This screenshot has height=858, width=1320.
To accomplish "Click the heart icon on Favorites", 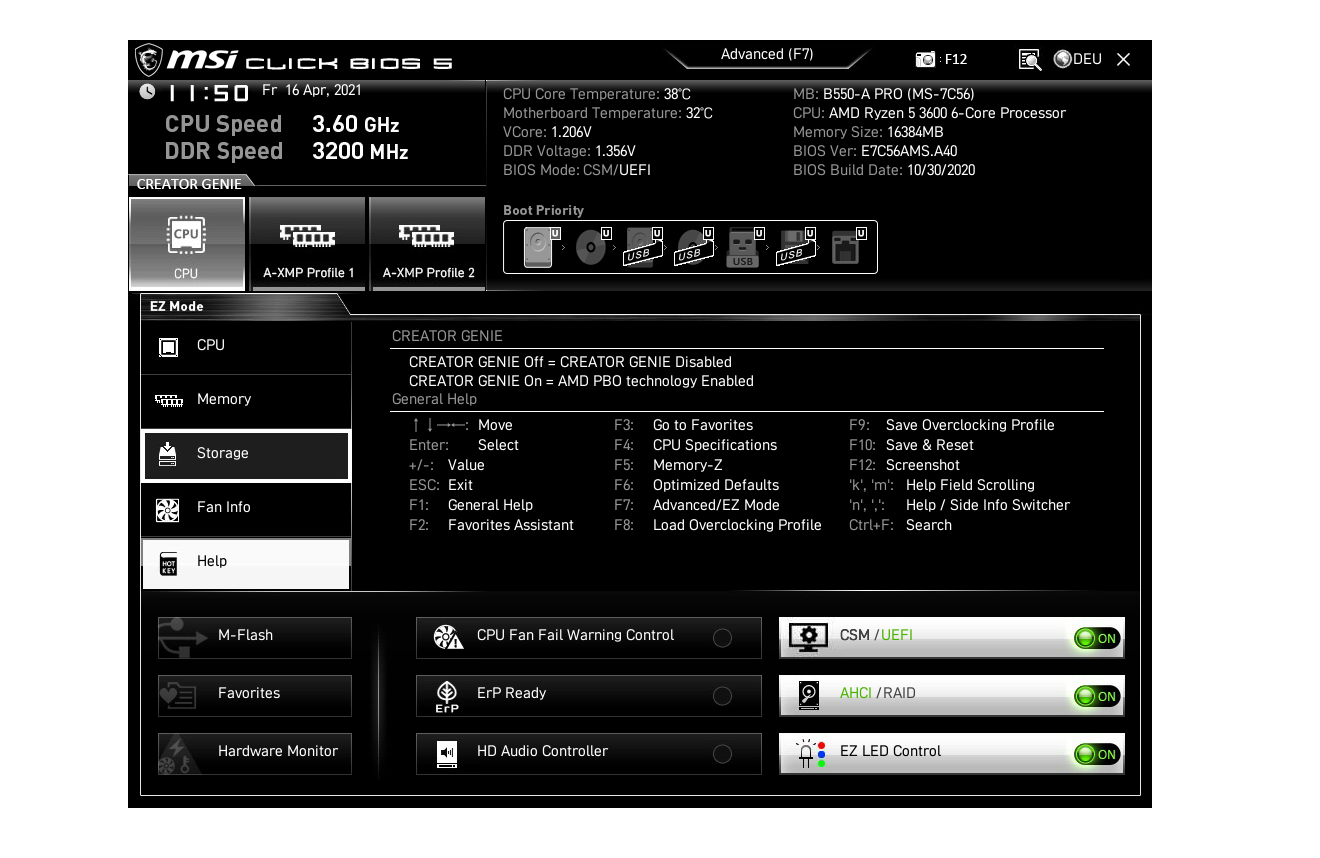I will pyautogui.click(x=178, y=695).
